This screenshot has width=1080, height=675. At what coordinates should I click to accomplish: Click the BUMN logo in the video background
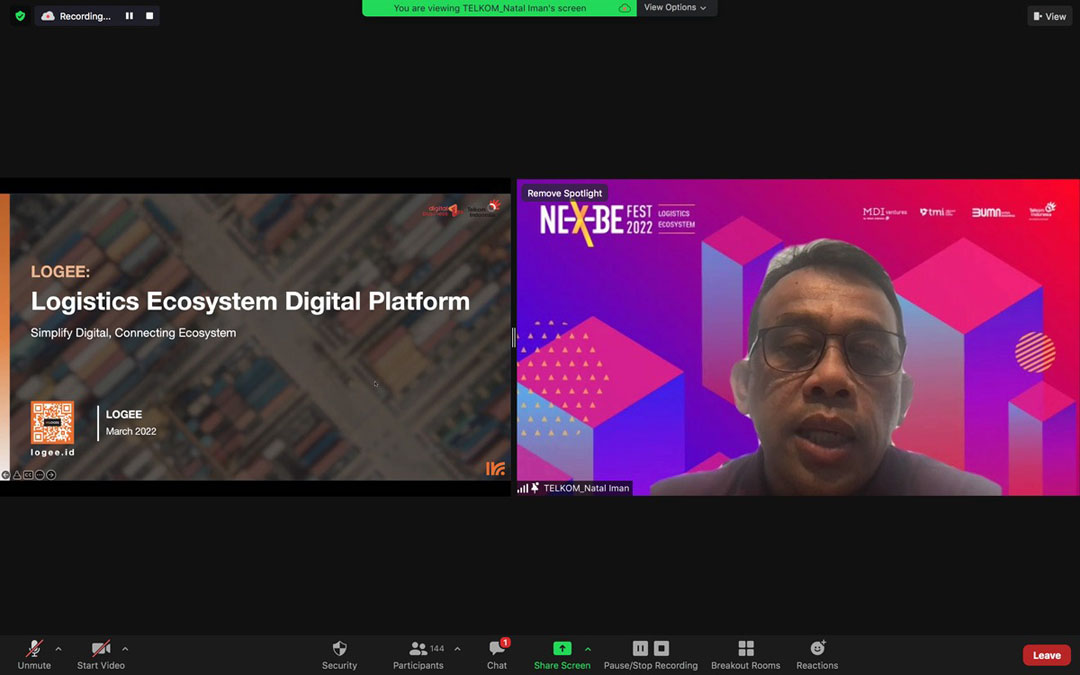[993, 213]
